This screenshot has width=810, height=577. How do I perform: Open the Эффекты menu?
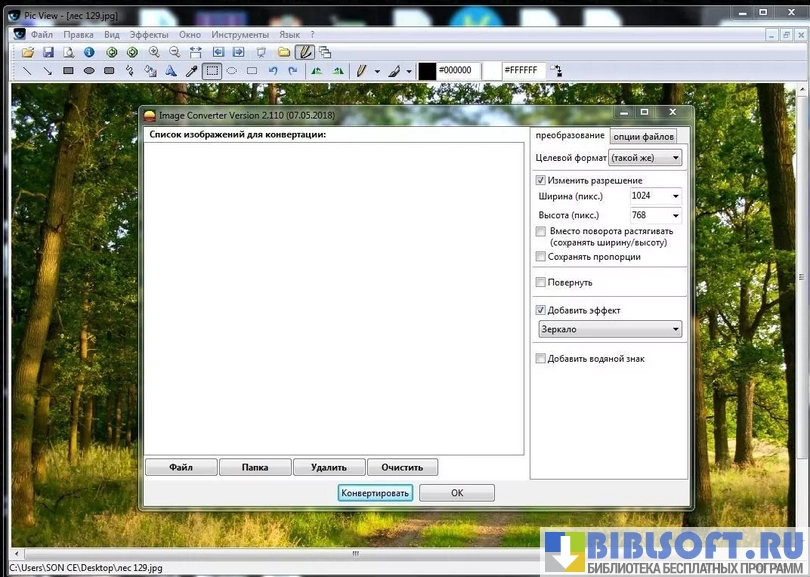point(149,34)
